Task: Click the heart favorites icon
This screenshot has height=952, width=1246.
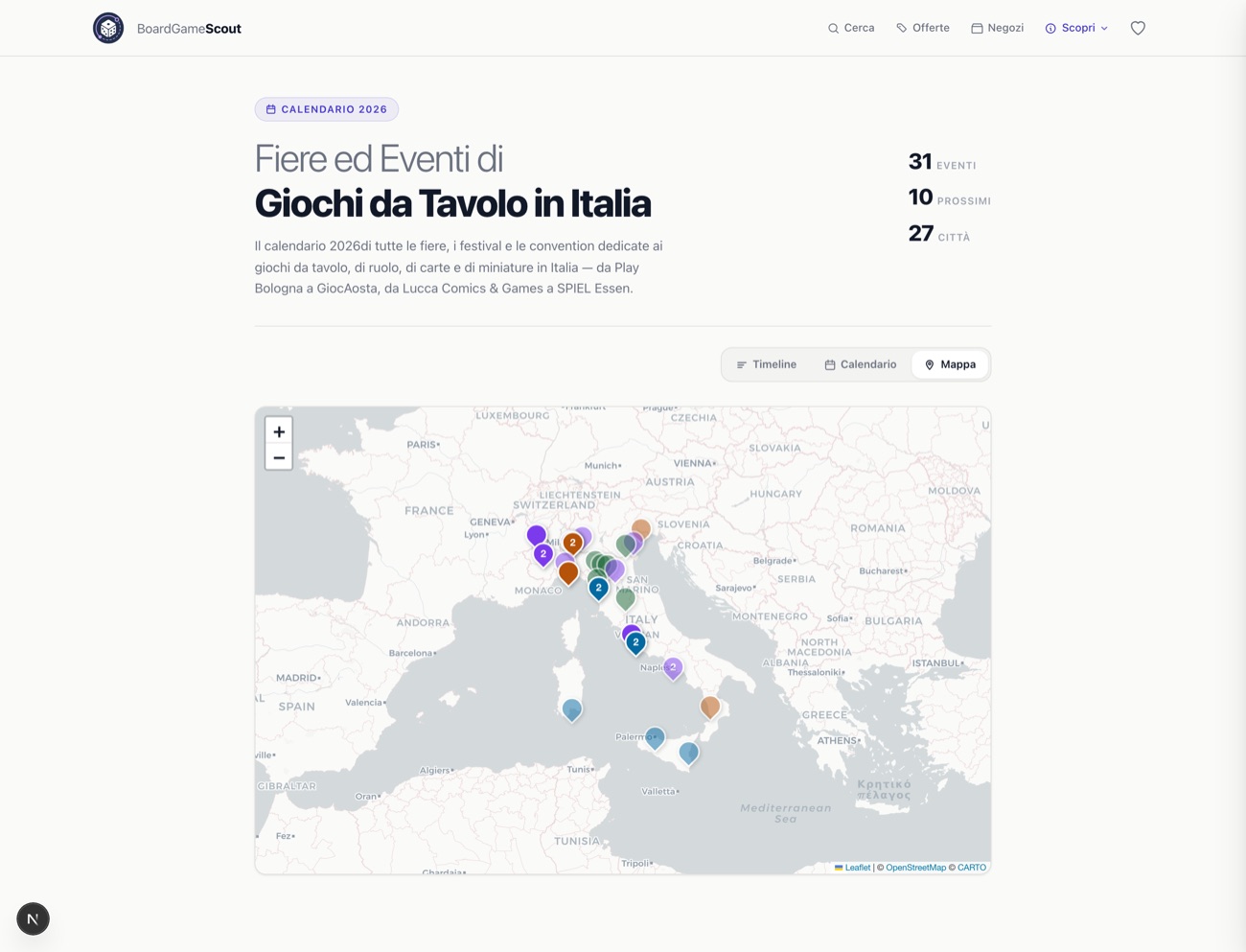Action: pyautogui.click(x=1138, y=28)
